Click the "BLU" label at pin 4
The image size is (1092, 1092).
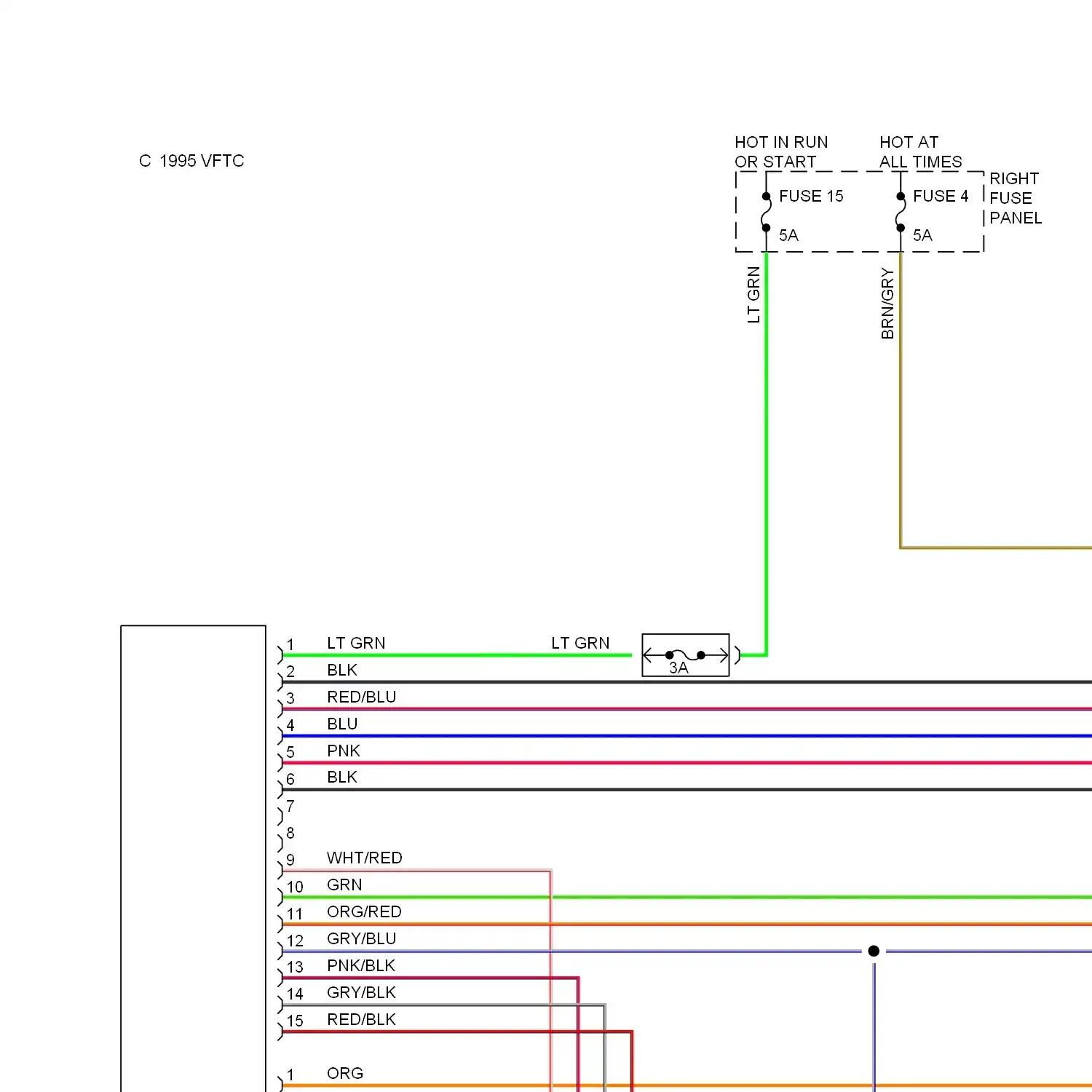click(x=342, y=724)
